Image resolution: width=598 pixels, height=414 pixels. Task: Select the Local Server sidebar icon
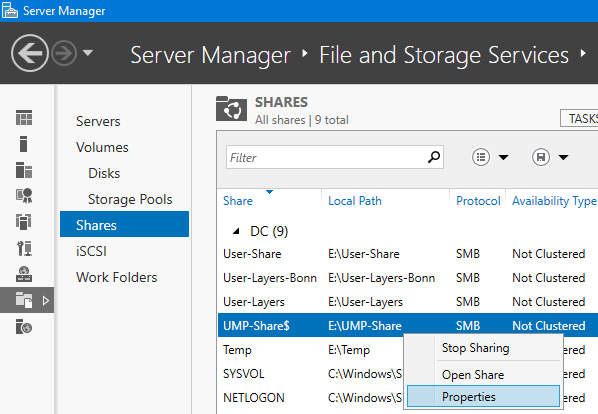[x=23, y=144]
